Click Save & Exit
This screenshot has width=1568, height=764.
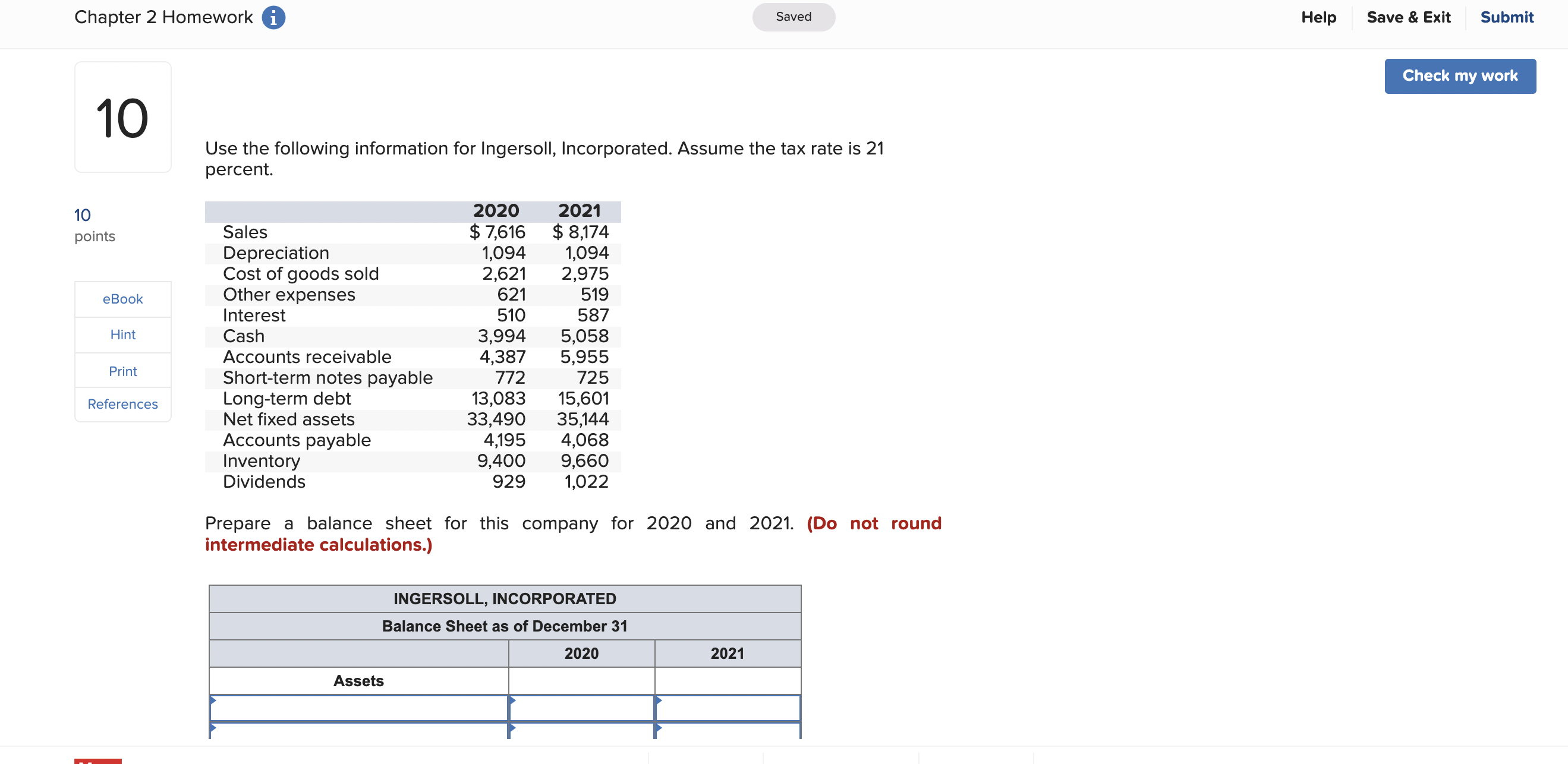tap(1408, 17)
